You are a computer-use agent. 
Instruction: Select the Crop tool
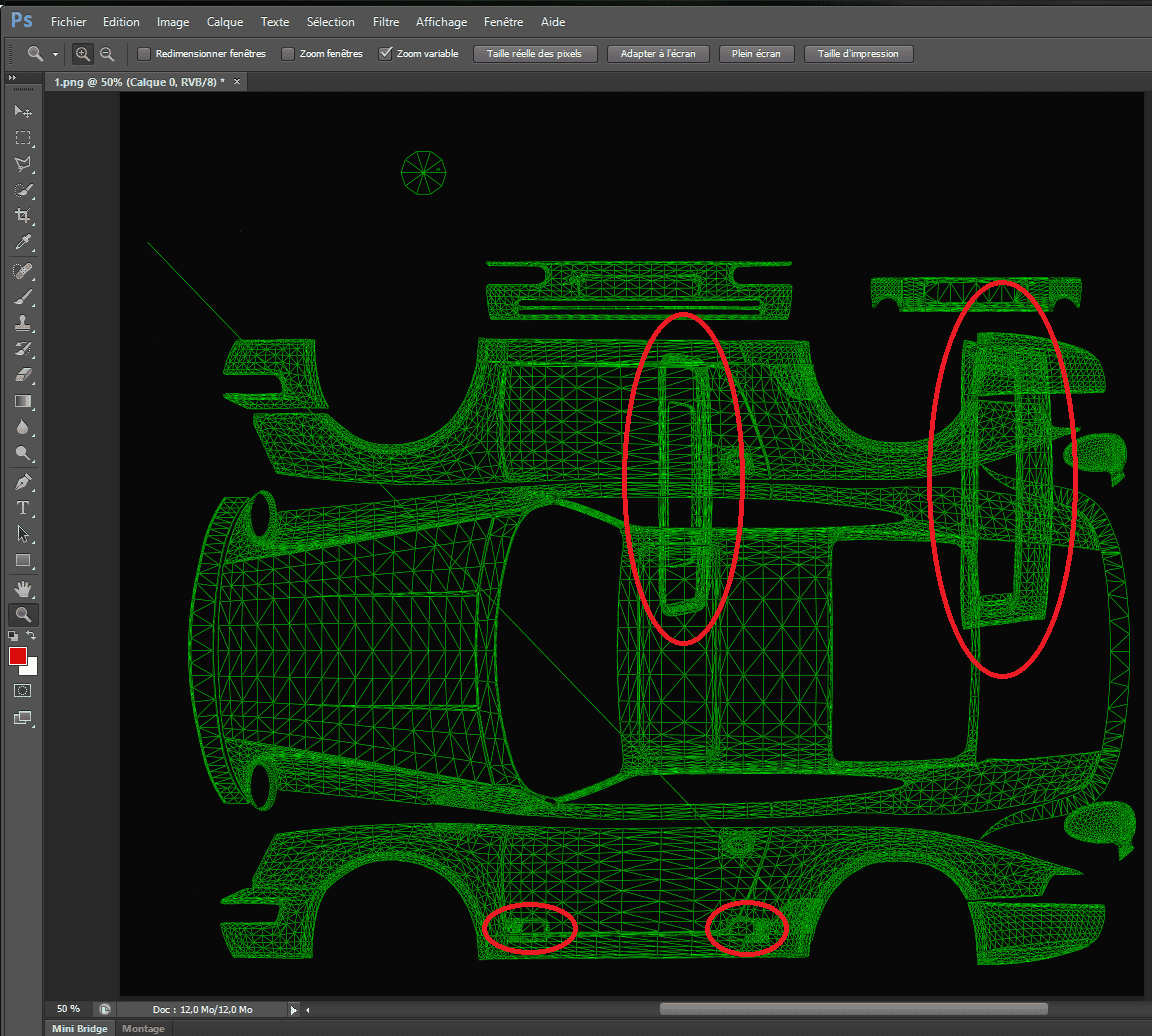(23, 216)
